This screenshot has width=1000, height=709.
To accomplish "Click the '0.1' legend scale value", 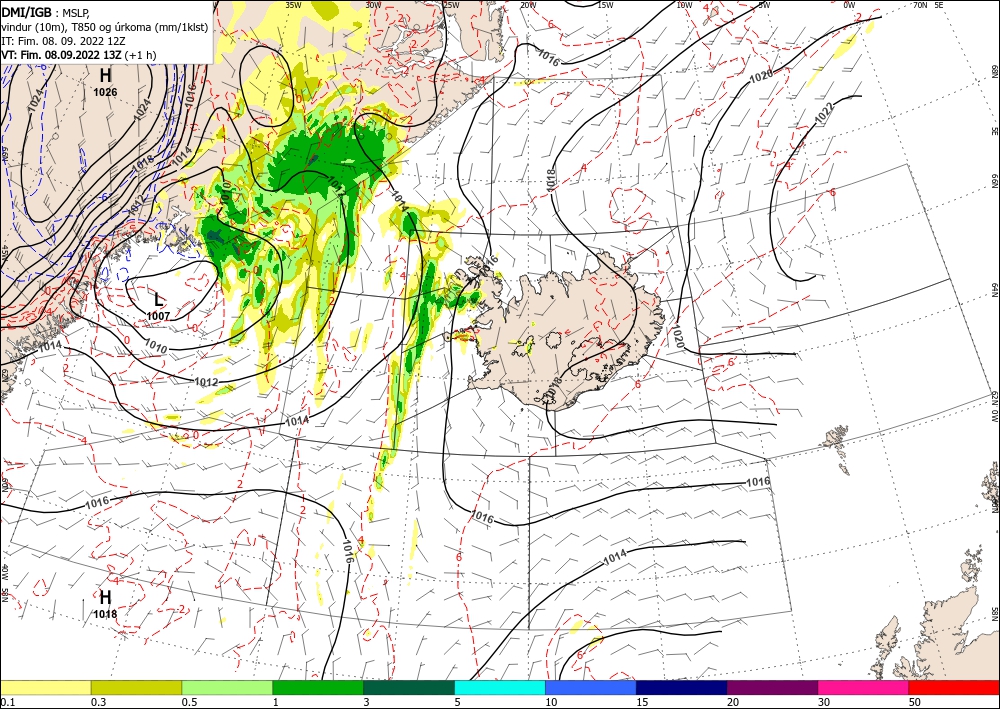I will point(7,702).
